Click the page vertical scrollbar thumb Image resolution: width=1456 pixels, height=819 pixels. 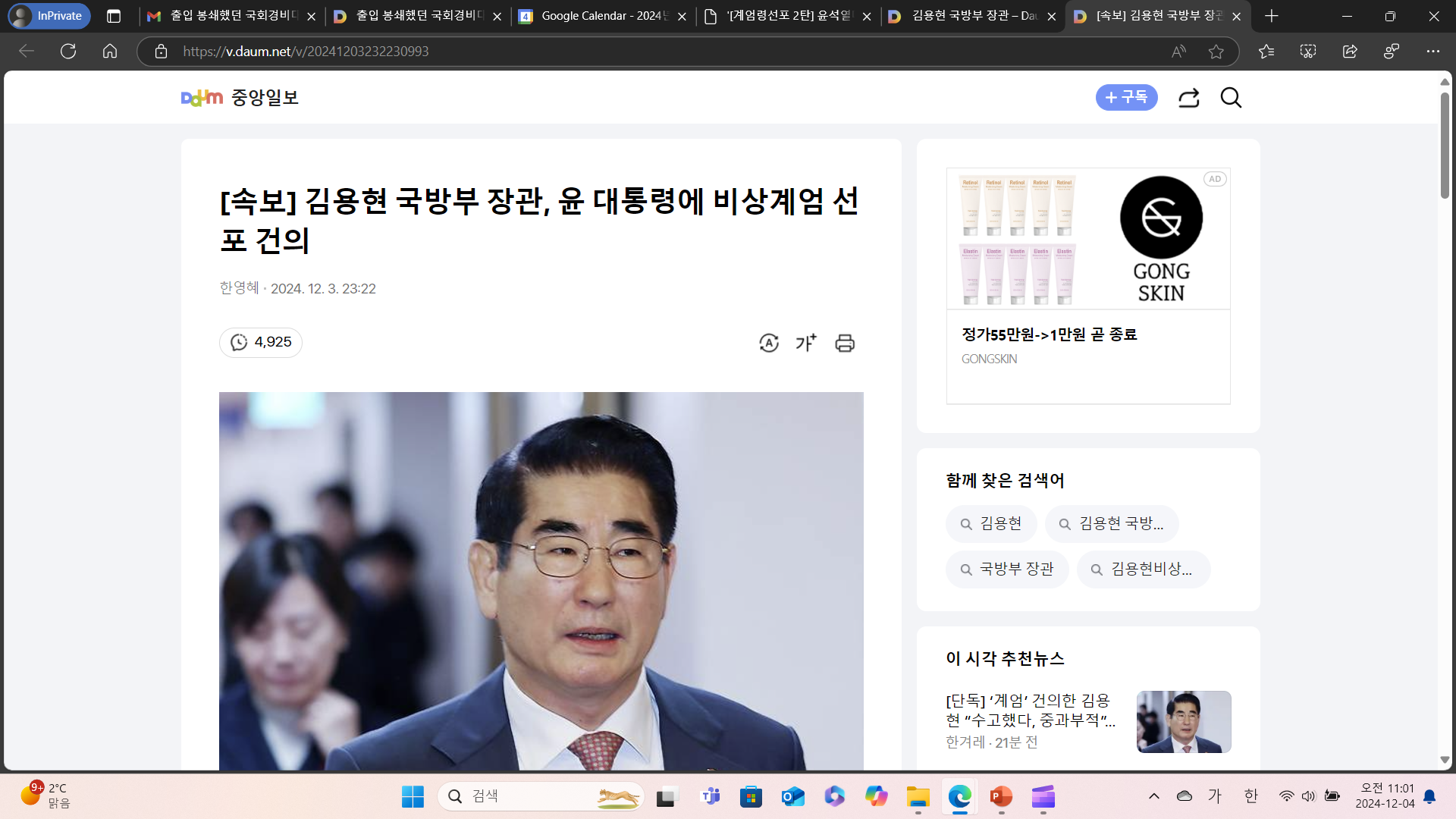pos(1445,144)
